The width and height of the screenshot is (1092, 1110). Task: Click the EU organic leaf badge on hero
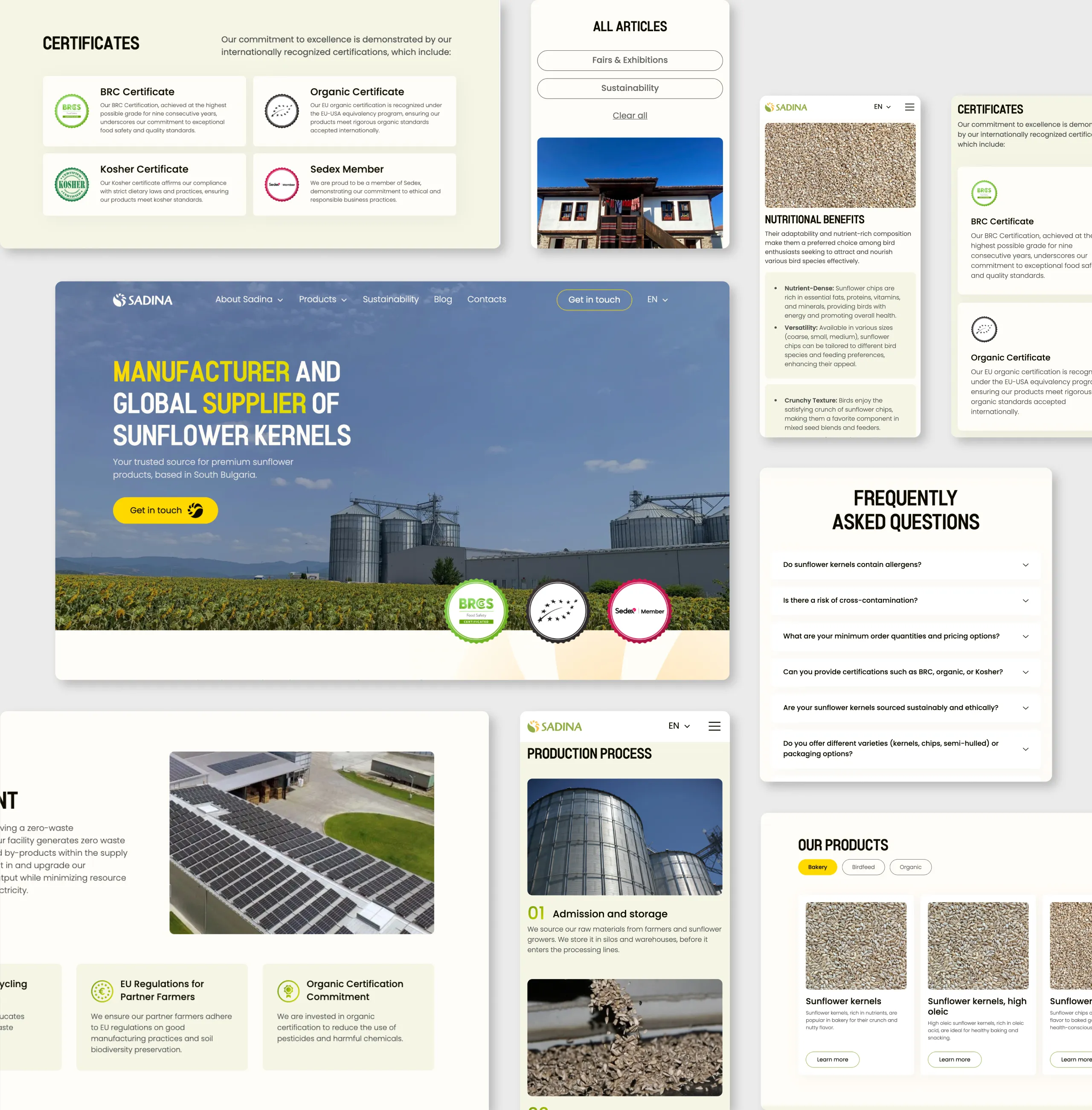(558, 611)
